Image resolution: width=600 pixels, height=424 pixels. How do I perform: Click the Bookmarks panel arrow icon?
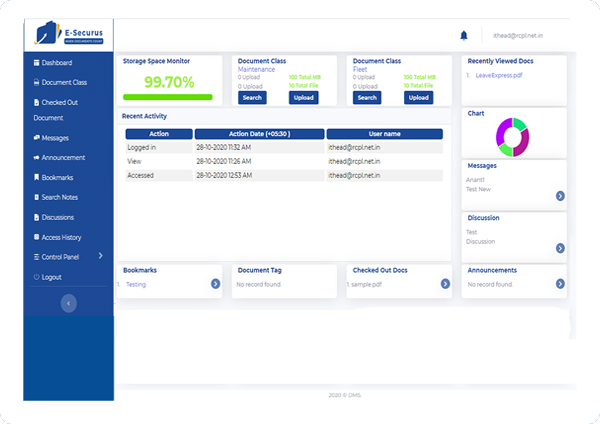click(215, 284)
